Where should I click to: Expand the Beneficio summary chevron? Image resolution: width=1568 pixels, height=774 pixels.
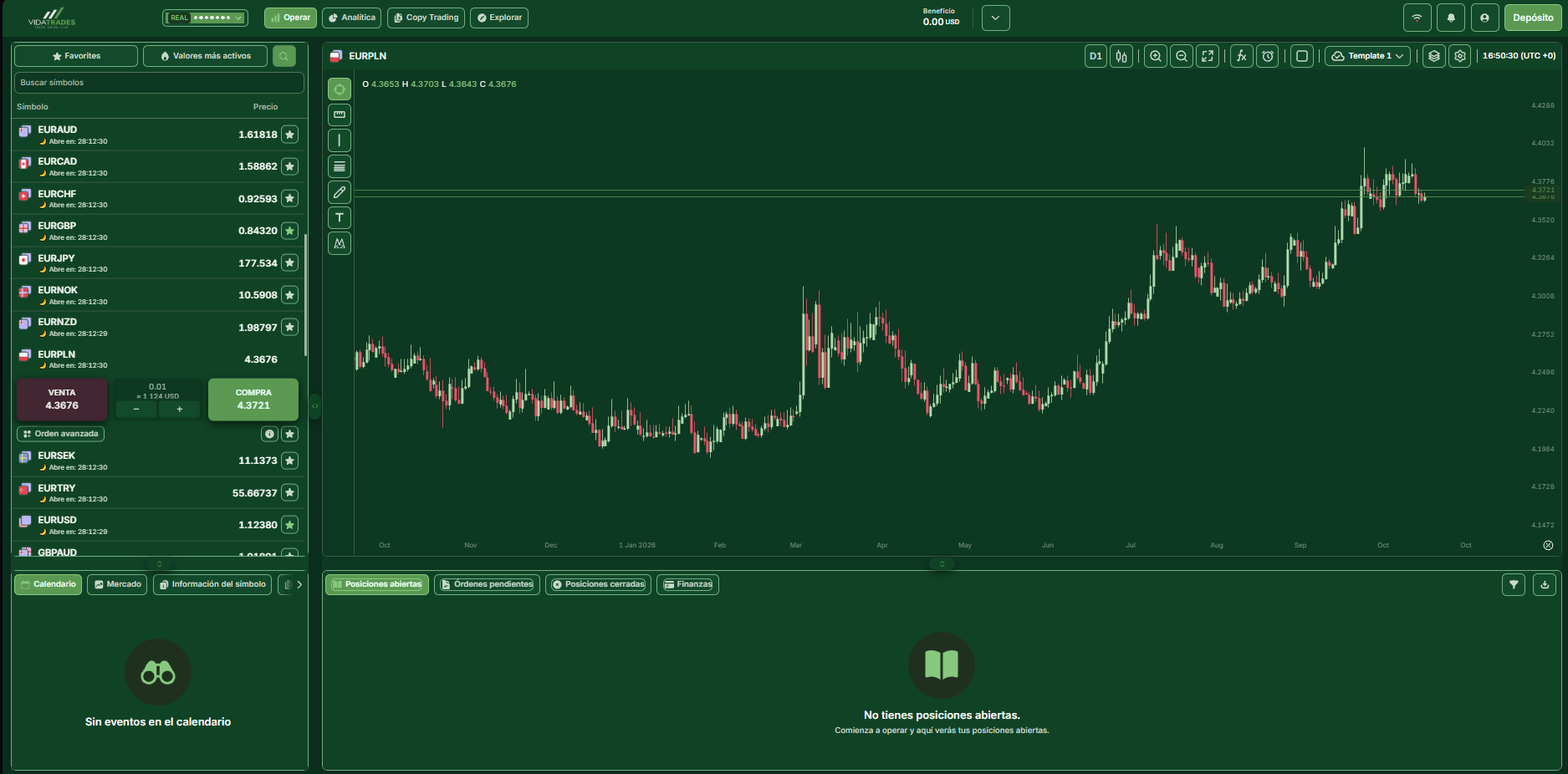[x=995, y=18]
